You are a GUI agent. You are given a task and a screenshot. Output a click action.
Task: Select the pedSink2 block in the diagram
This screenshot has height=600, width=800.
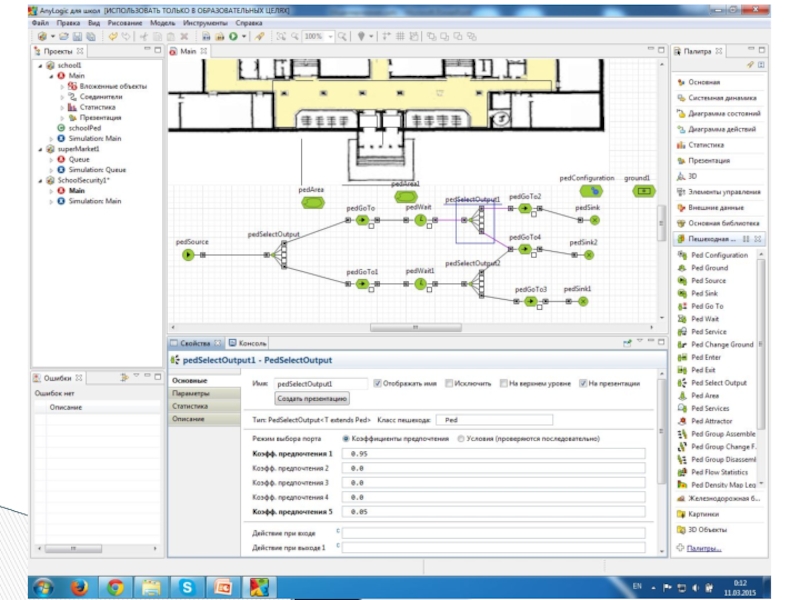click(x=589, y=255)
